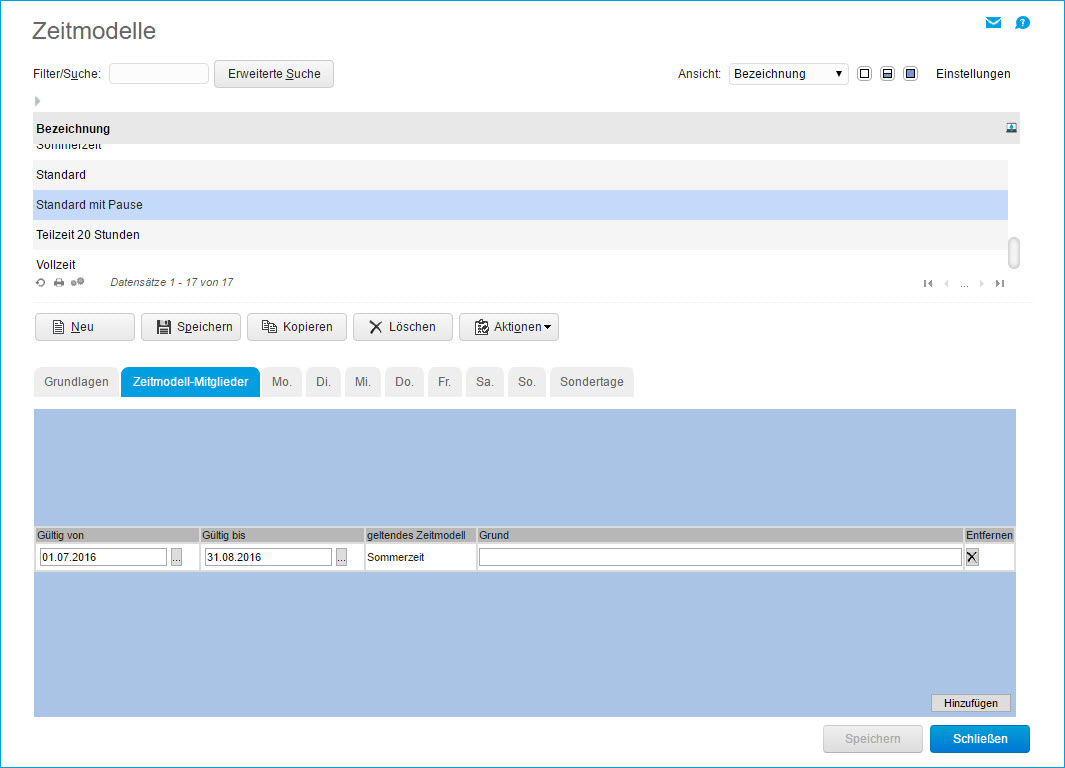Click the bottom greyed Speichern button
This screenshot has height=768, width=1065.
coord(873,739)
